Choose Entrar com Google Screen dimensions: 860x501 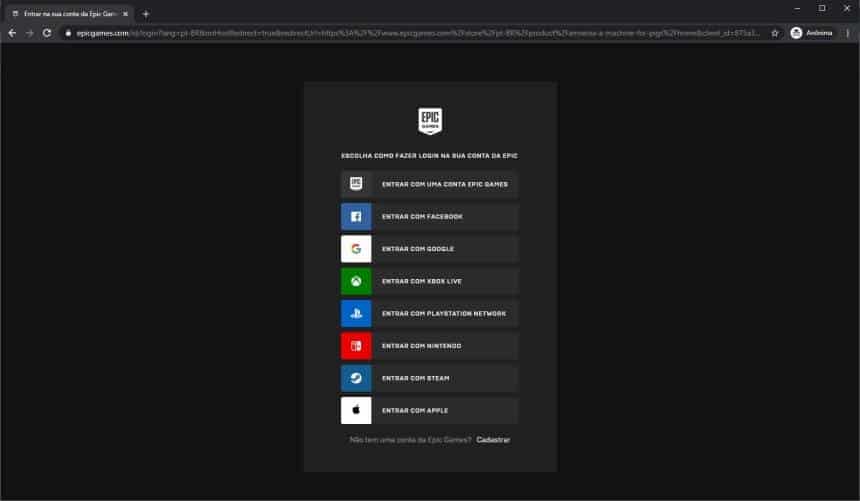tap(429, 249)
